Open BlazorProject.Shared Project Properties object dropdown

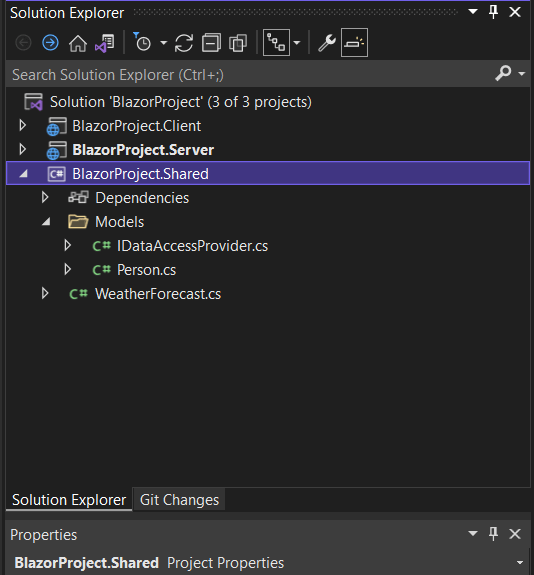520,563
